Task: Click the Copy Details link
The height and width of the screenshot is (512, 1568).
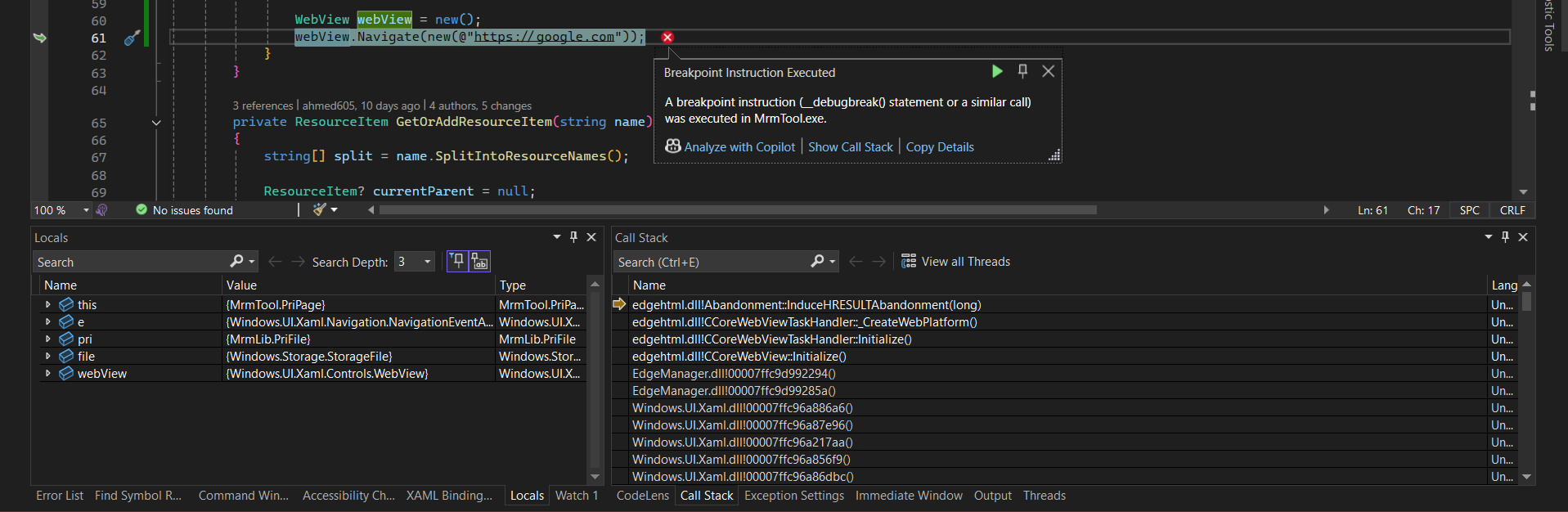Action: click(940, 147)
